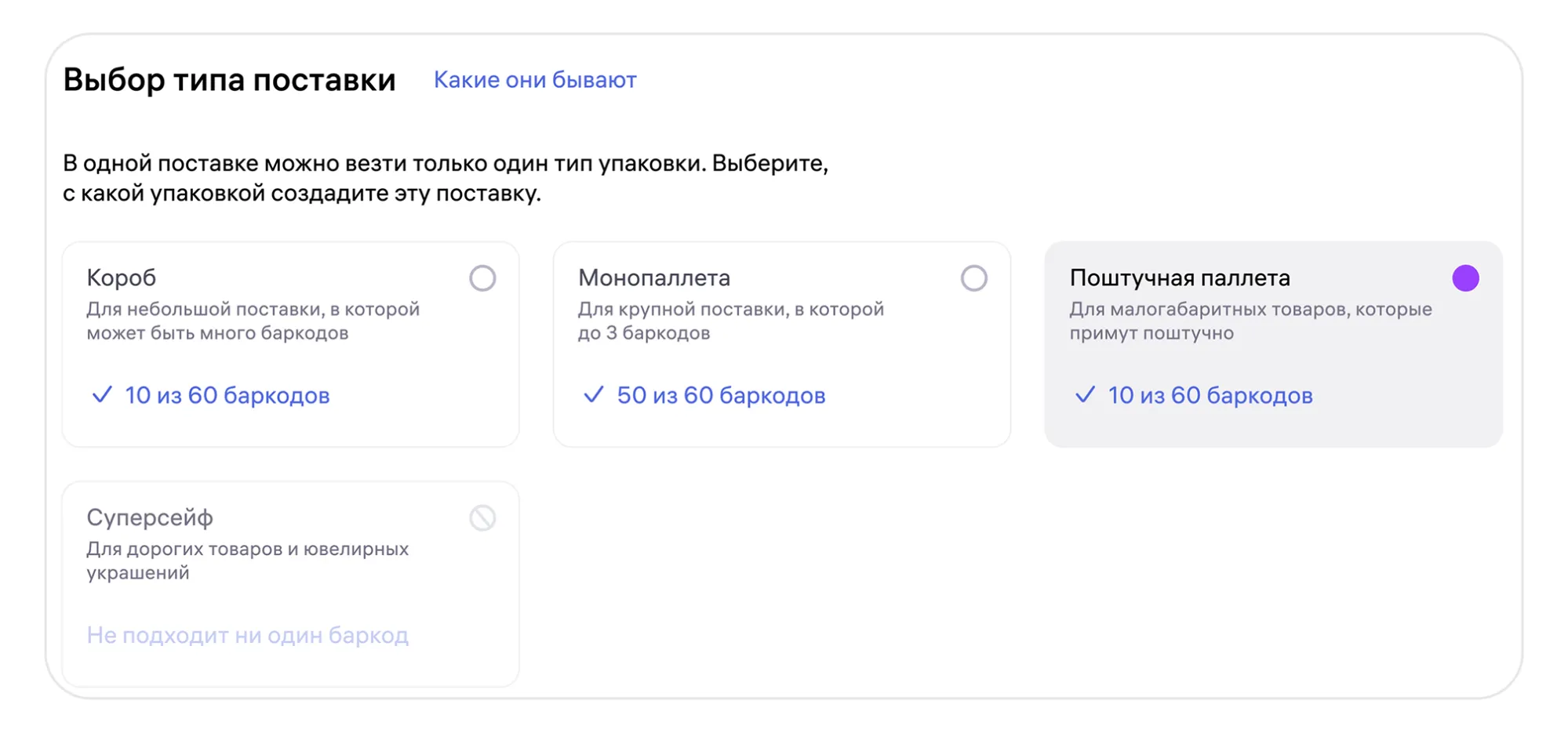Viewport: 1568px width, 733px height.
Task: Click the Короб description about small shipments
Action: pyautogui.click(x=253, y=321)
